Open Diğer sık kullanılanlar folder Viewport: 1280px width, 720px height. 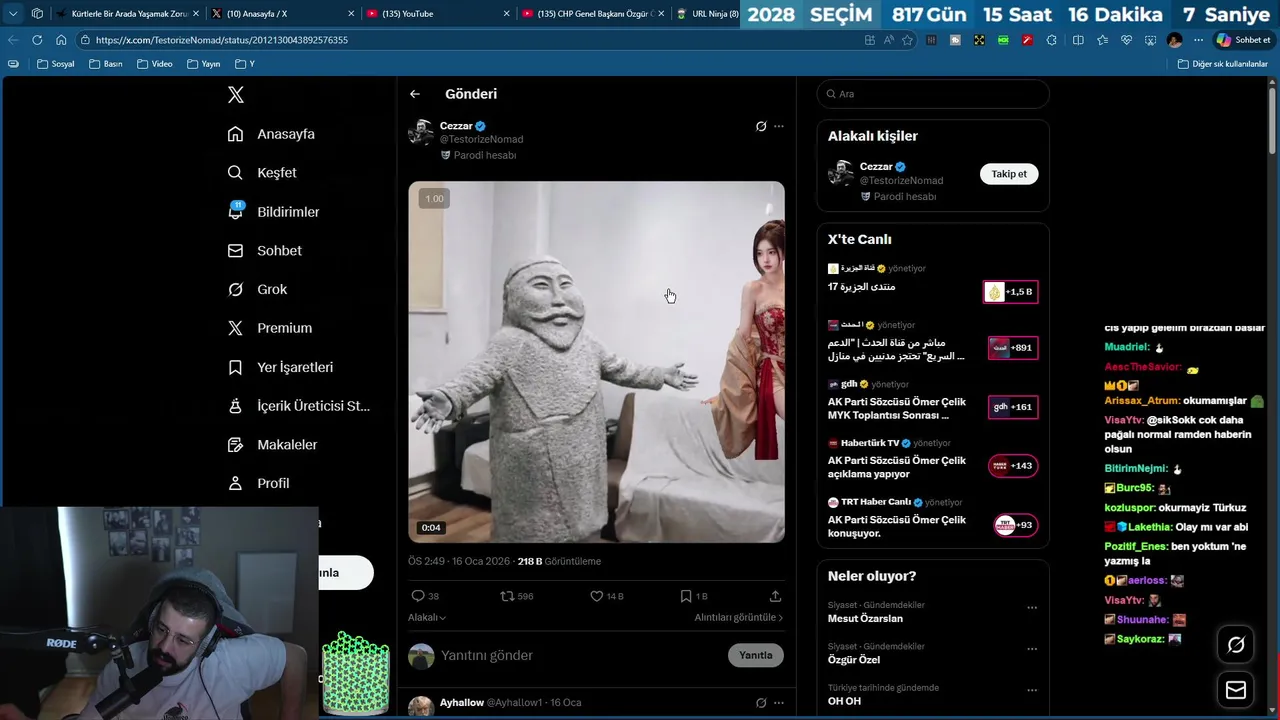1223,64
